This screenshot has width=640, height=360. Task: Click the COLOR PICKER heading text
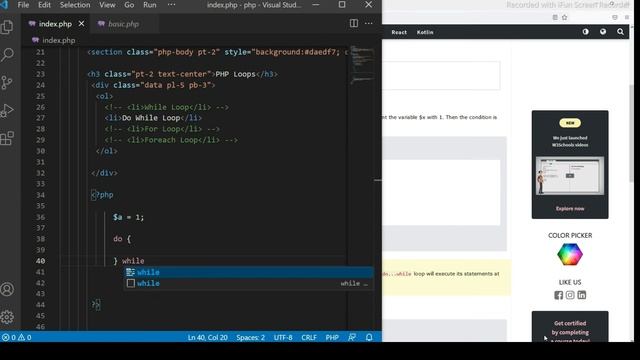[x=570, y=236]
